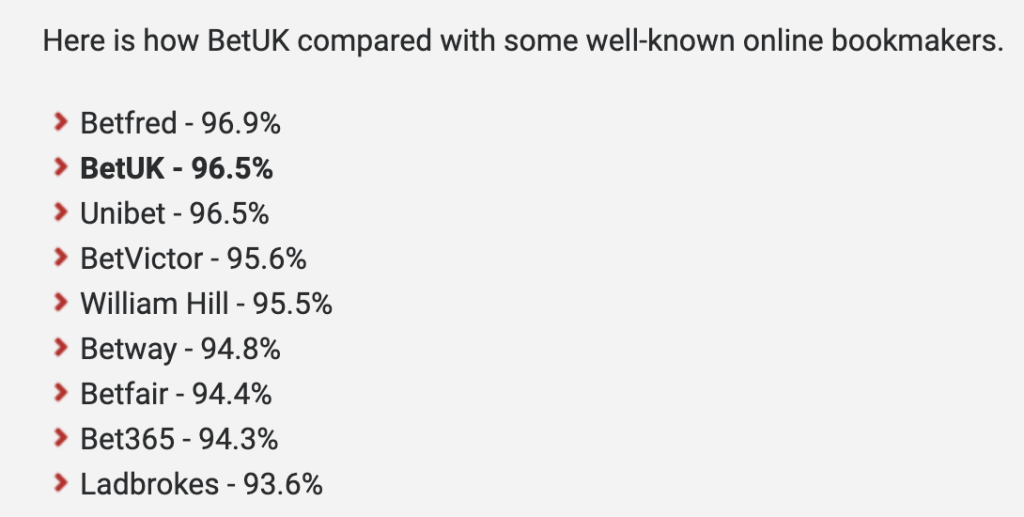Click the arrow bullet next to William Hill
The width and height of the screenshot is (1024, 517).
61,302
